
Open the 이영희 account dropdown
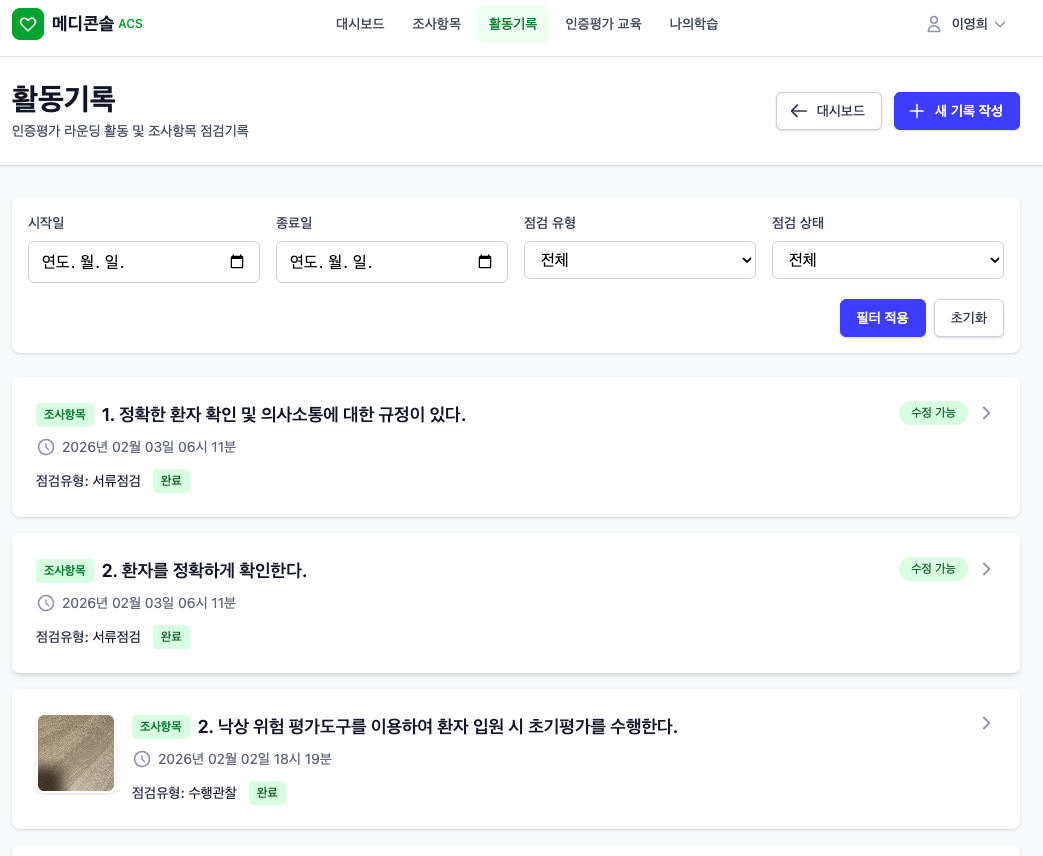click(963, 24)
